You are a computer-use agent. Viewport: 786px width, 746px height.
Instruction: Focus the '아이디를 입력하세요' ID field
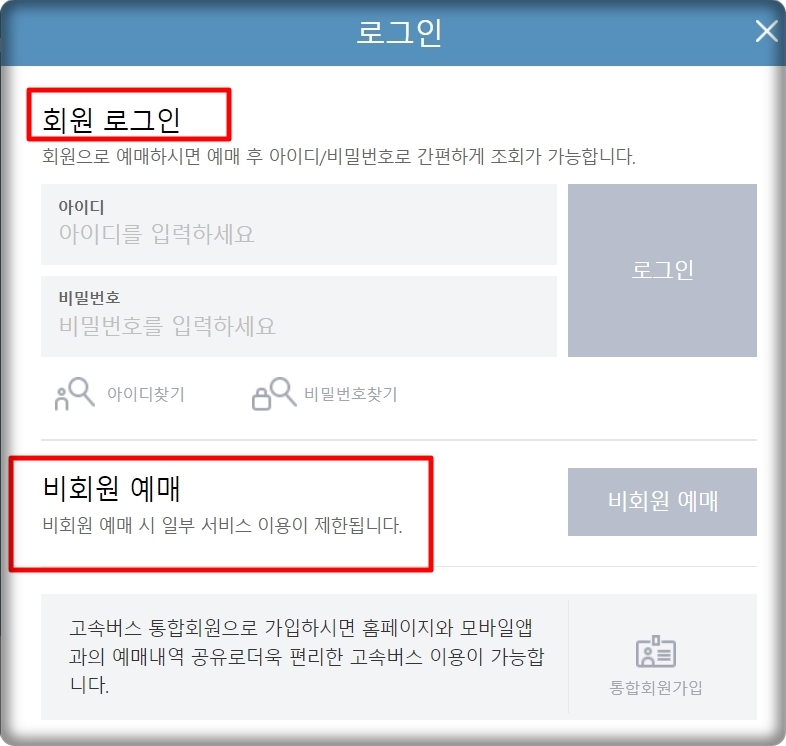(x=299, y=224)
